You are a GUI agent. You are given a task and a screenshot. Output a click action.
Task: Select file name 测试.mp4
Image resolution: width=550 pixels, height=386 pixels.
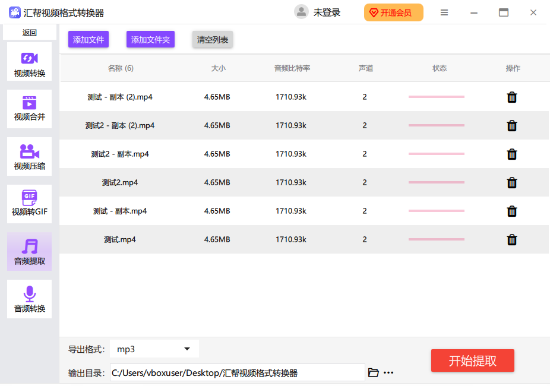120,239
